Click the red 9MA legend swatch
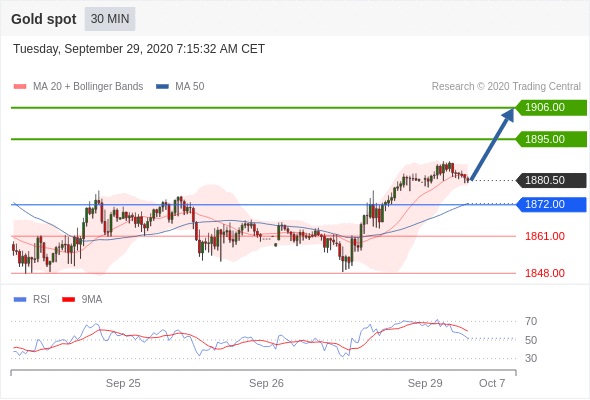Image resolution: width=590 pixels, height=400 pixels. pyautogui.click(x=68, y=300)
